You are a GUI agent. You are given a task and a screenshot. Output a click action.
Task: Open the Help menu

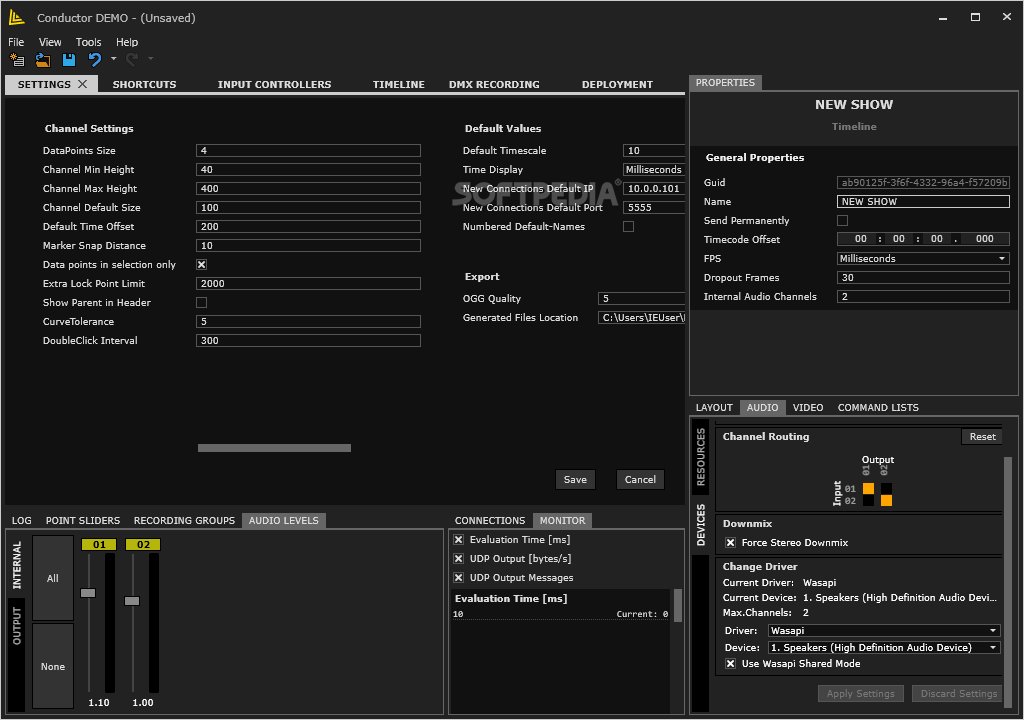pos(127,42)
